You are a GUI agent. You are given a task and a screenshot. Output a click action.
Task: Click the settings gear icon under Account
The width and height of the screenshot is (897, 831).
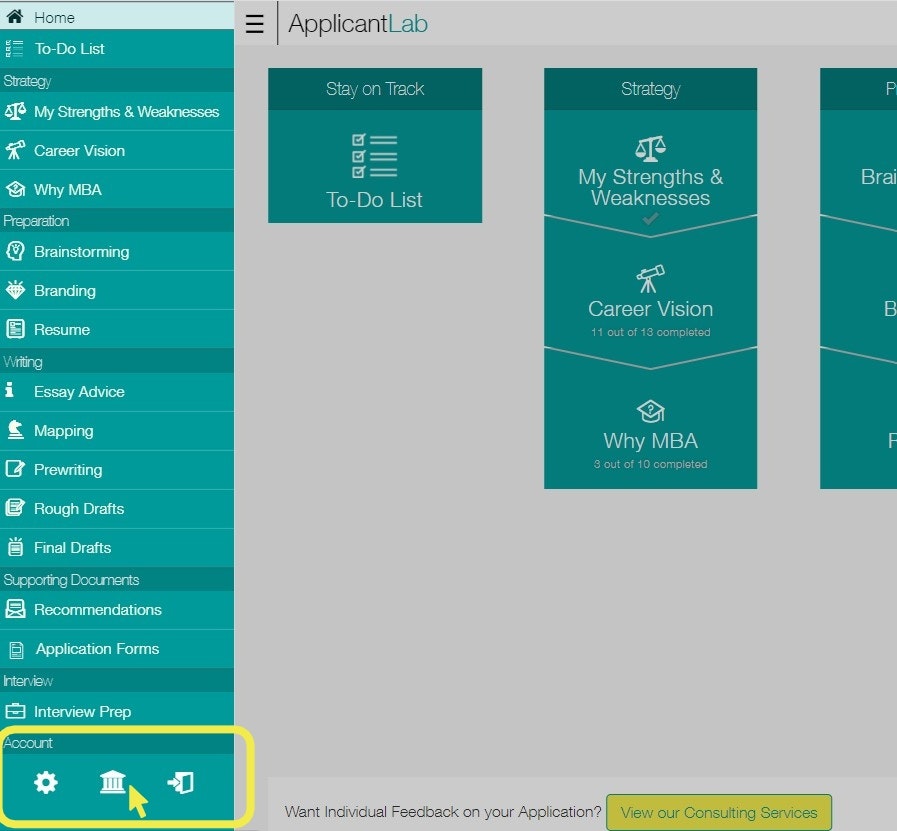pyautogui.click(x=46, y=783)
